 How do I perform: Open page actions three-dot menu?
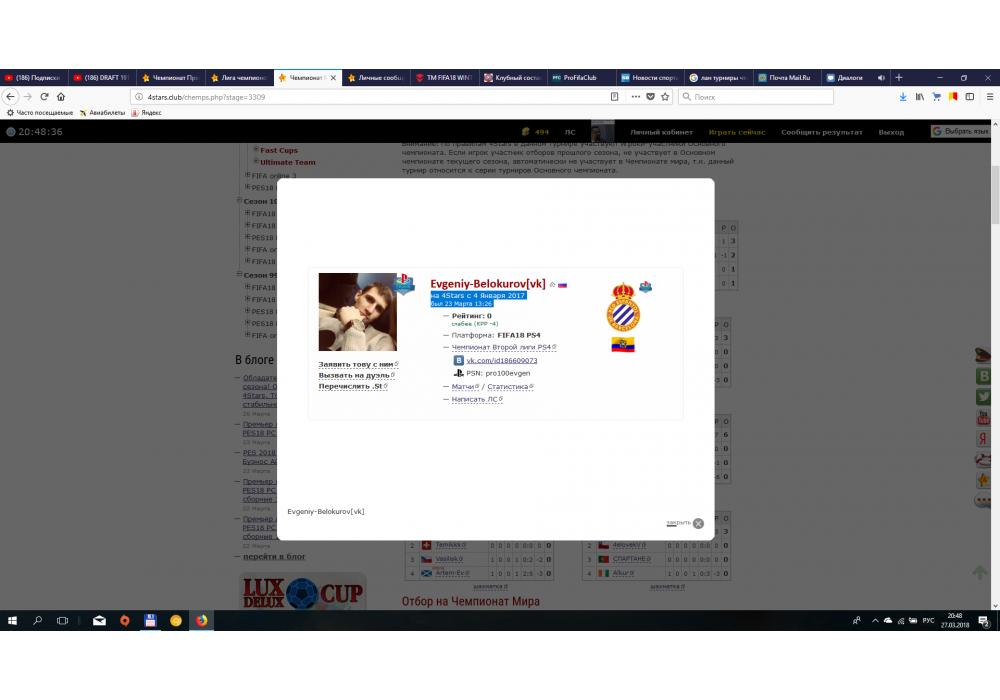click(635, 97)
